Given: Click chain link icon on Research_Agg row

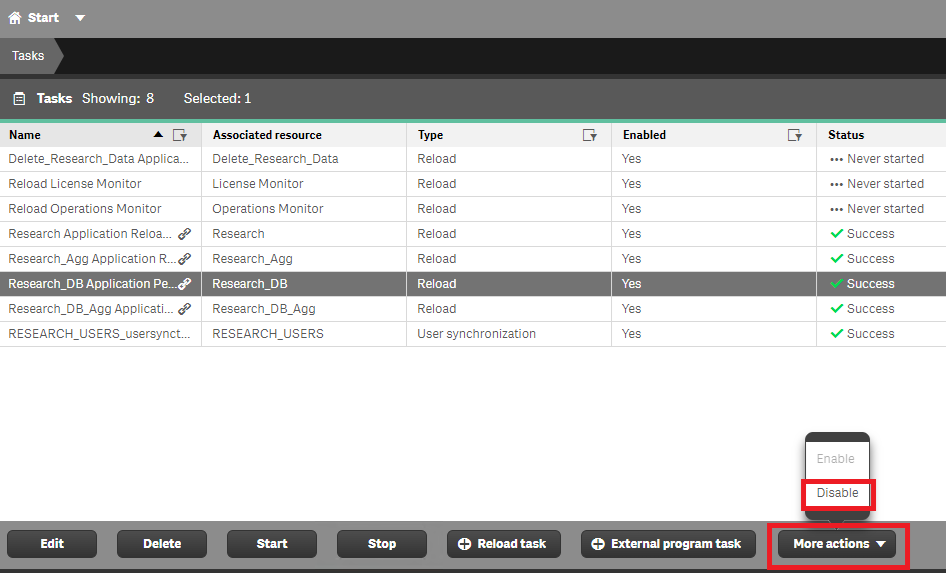Looking at the screenshot, I should (x=185, y=259).
